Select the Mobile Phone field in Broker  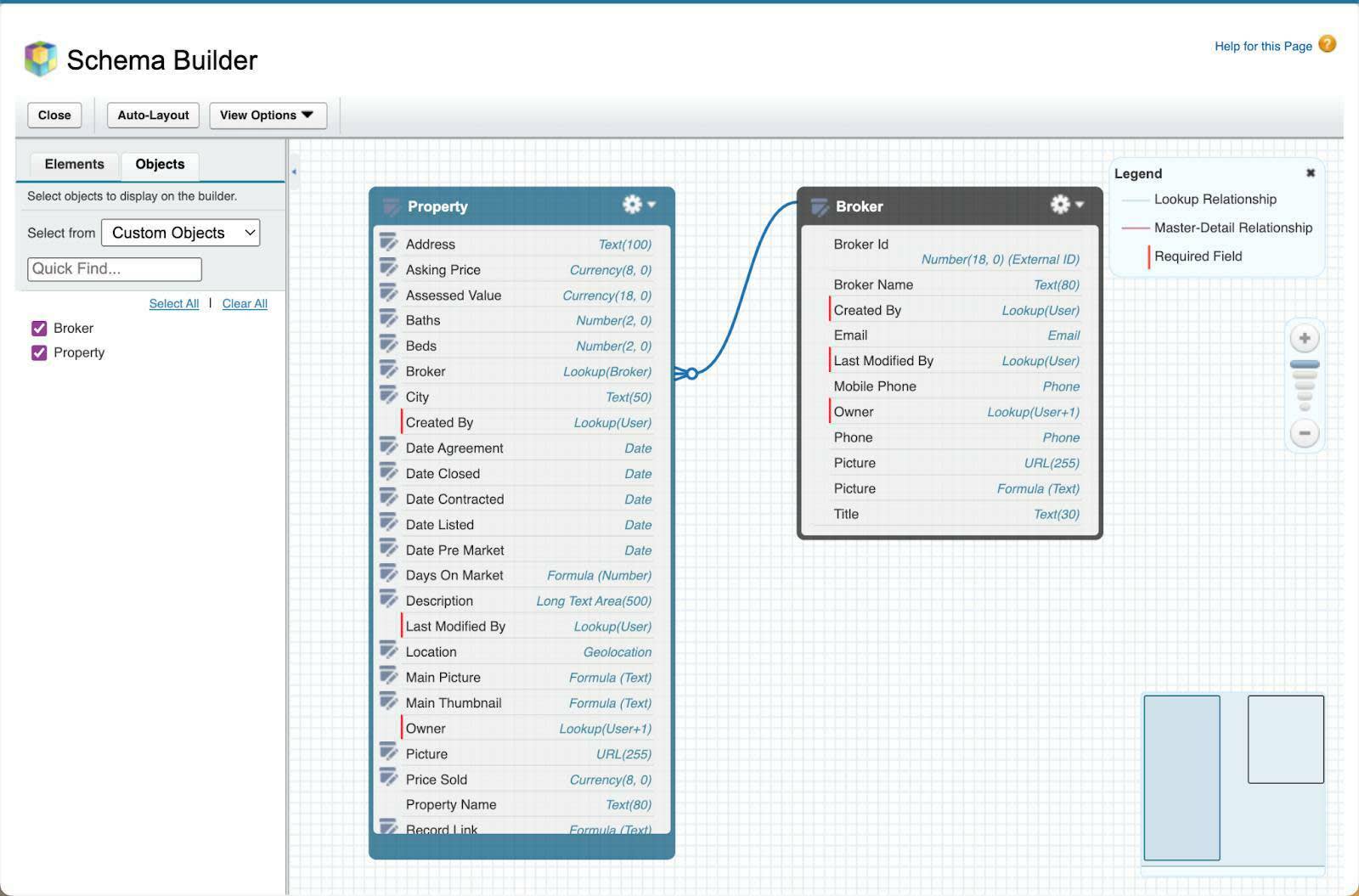pos(956,386)
